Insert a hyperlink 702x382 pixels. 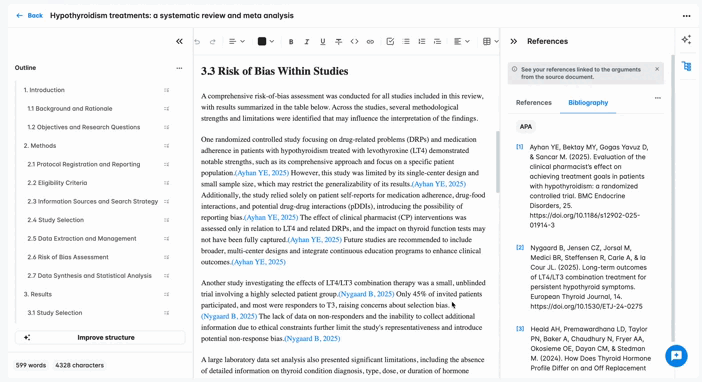coord(370,42)
